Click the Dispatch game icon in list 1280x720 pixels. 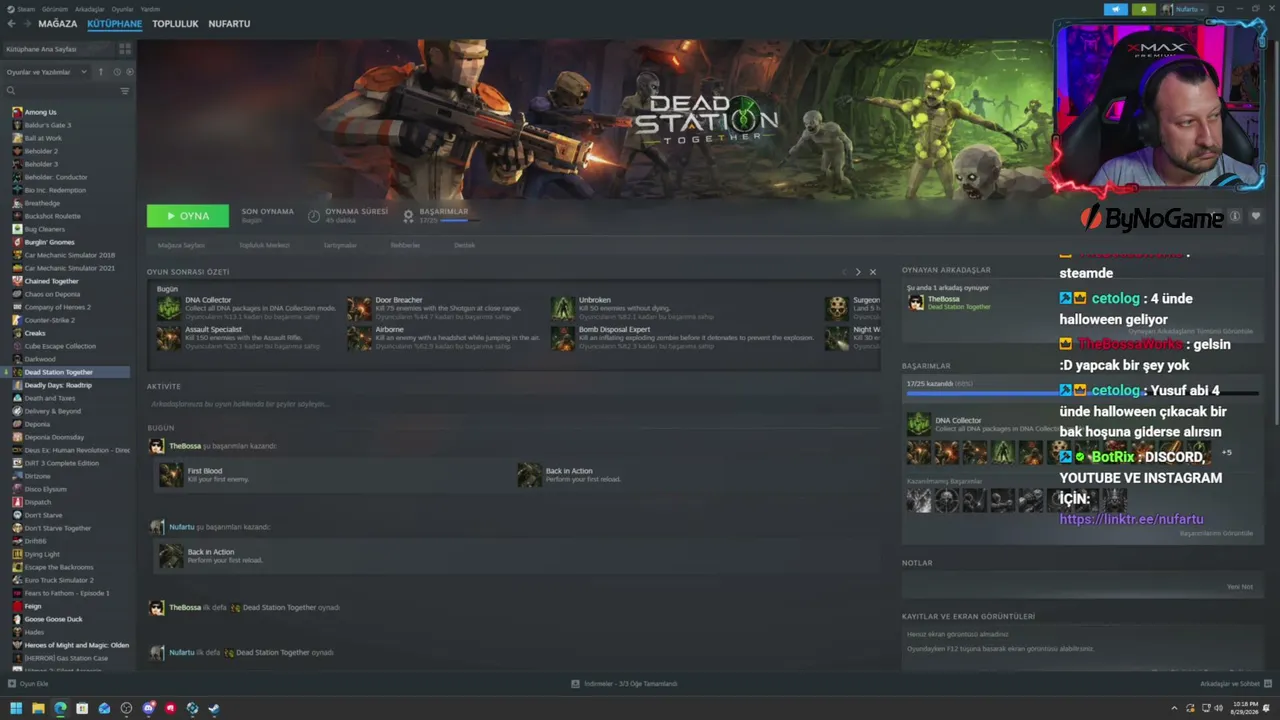coord(17,502)
